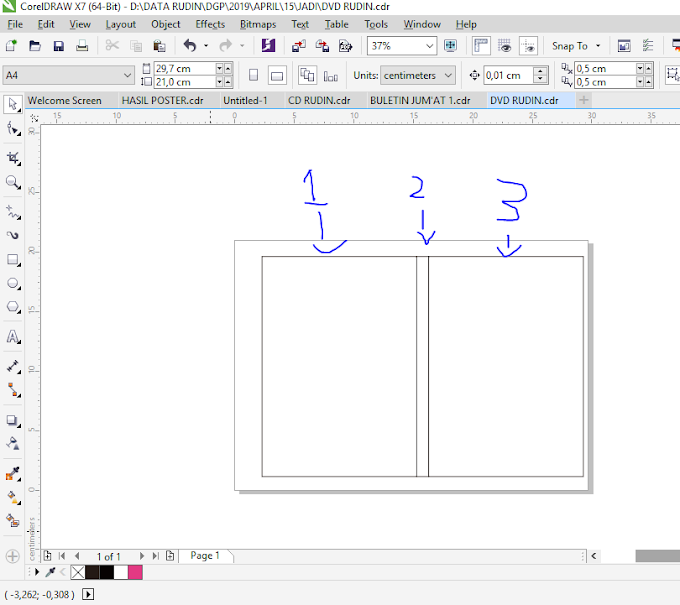Open the page width 29,7 cm dropdown
Image resolution: width=680 pixels, height=605 pixels.
[x=219, y=69]
